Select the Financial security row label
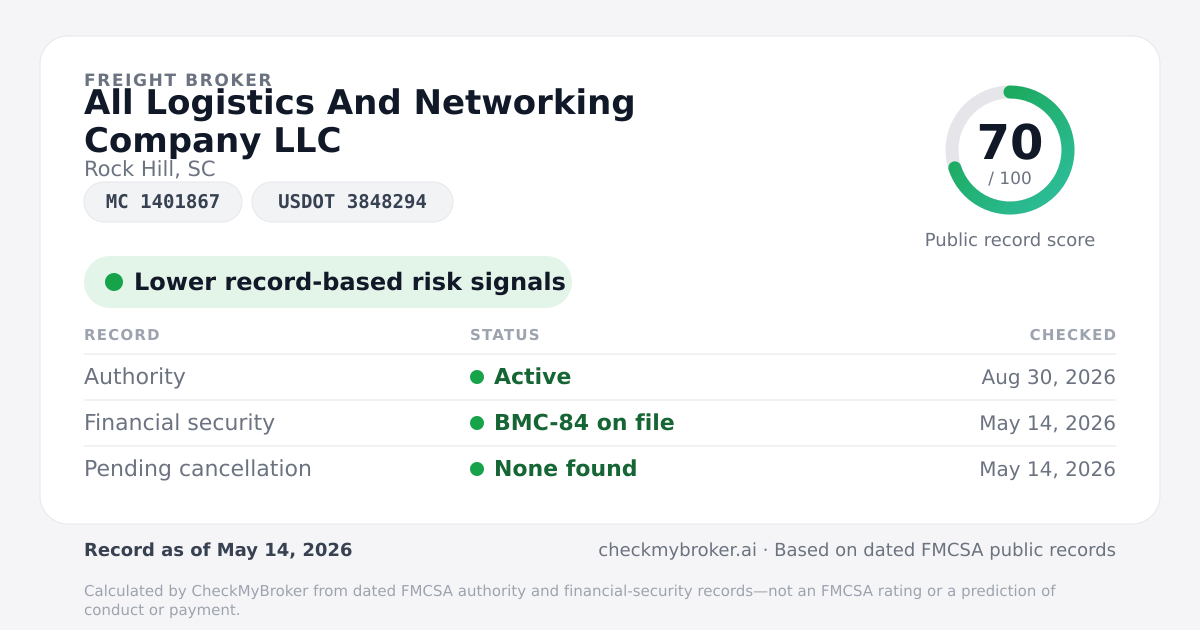 coord(179,423)
